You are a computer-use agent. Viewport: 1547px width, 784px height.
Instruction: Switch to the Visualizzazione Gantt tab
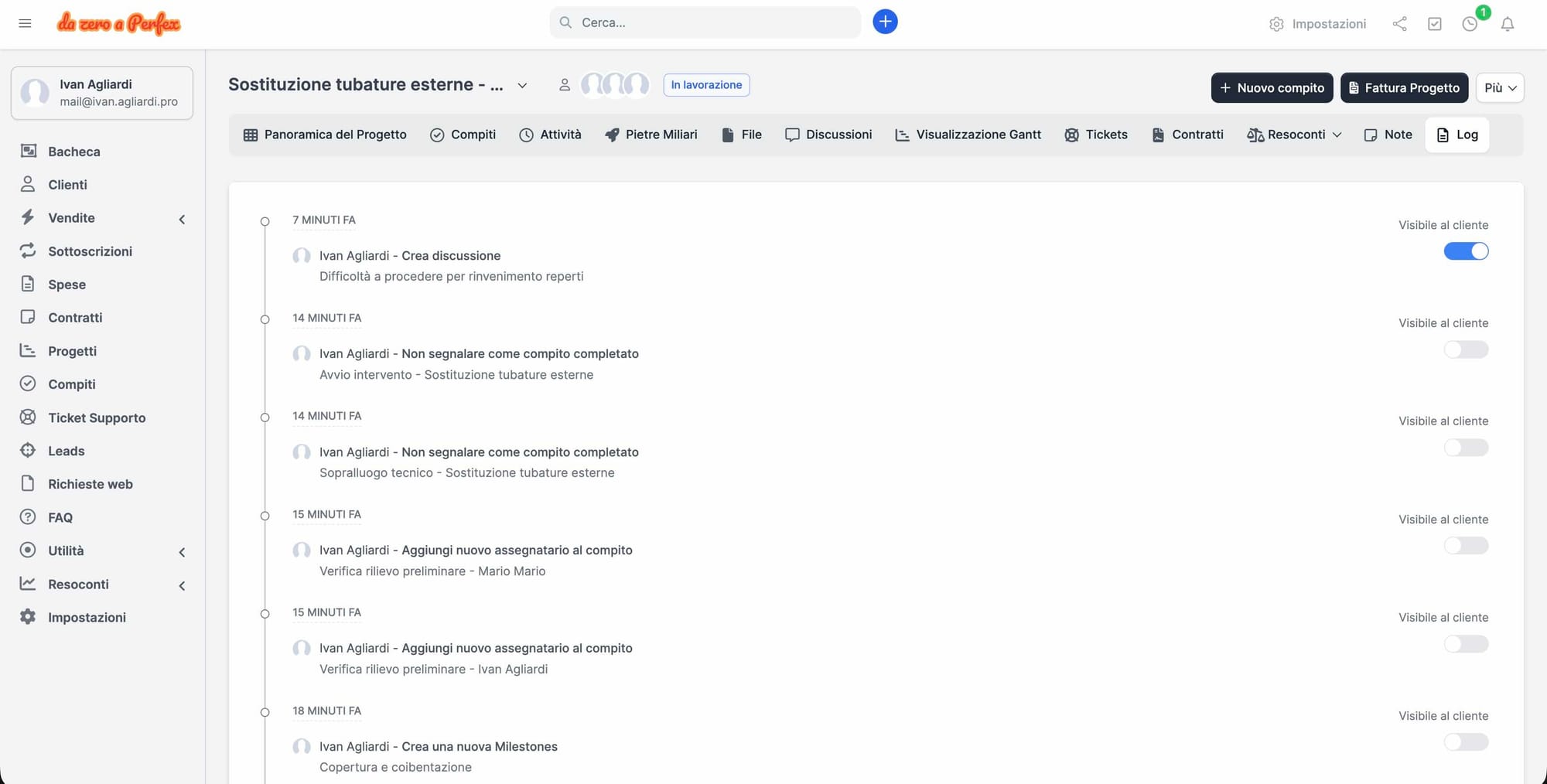coord(968,135)
